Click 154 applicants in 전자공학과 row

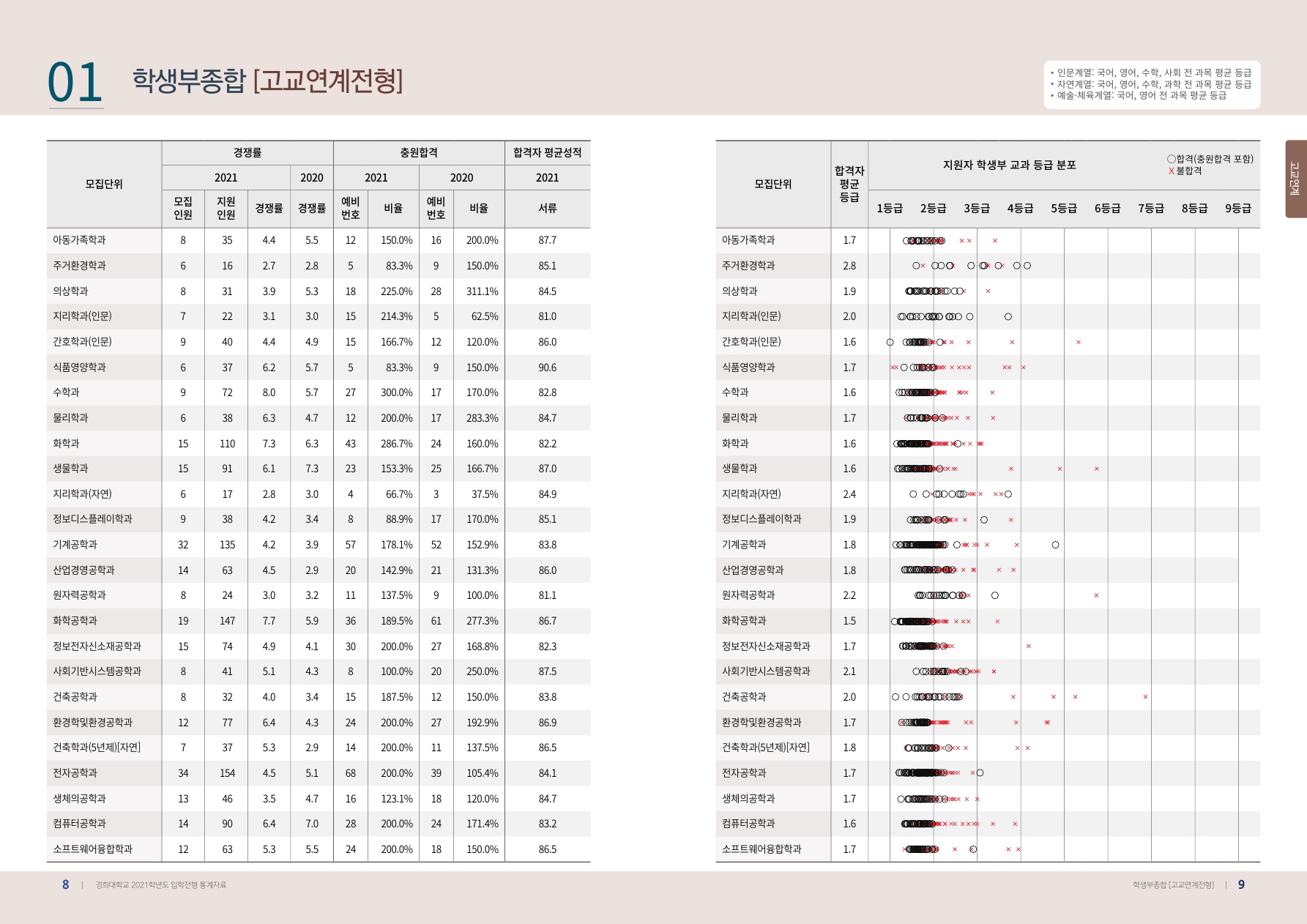227,773
